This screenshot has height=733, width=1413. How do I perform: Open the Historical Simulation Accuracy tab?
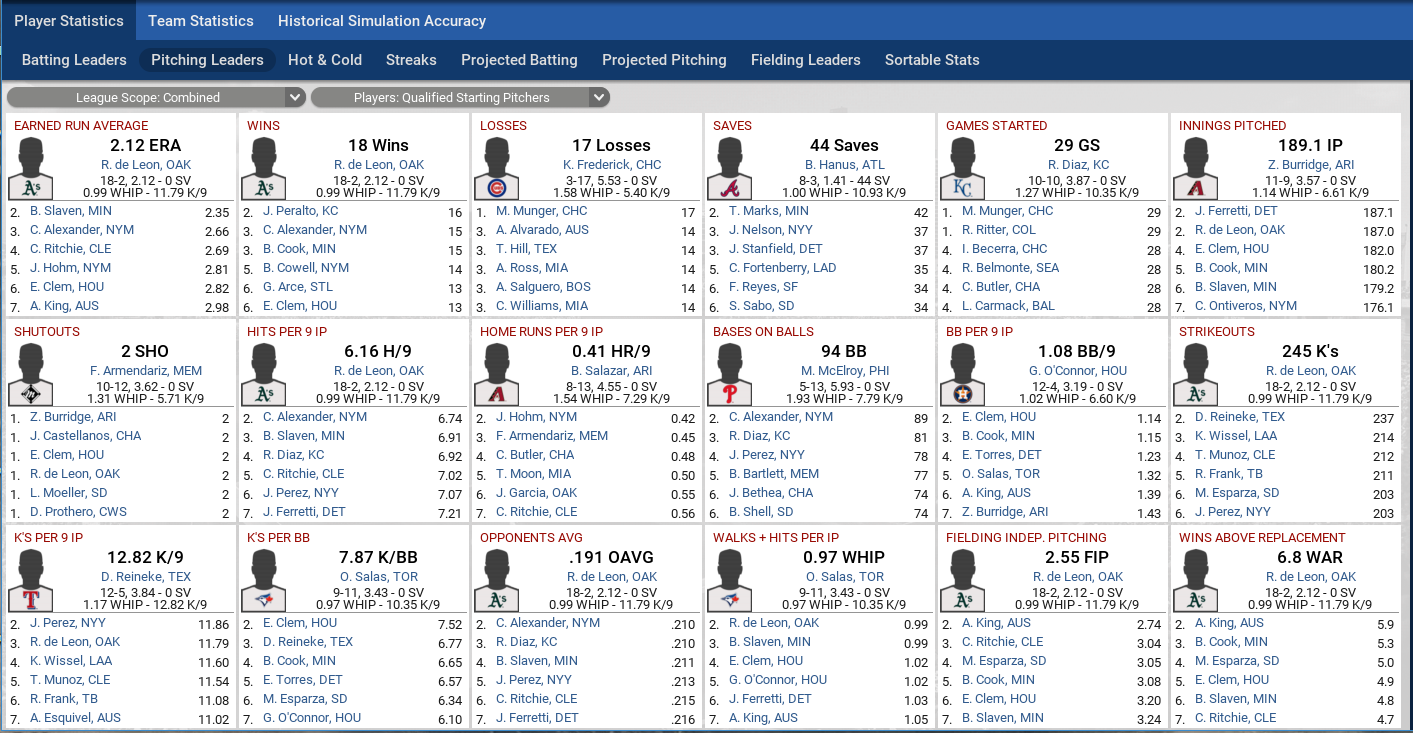pyautogui.click(x=382, y=20)
